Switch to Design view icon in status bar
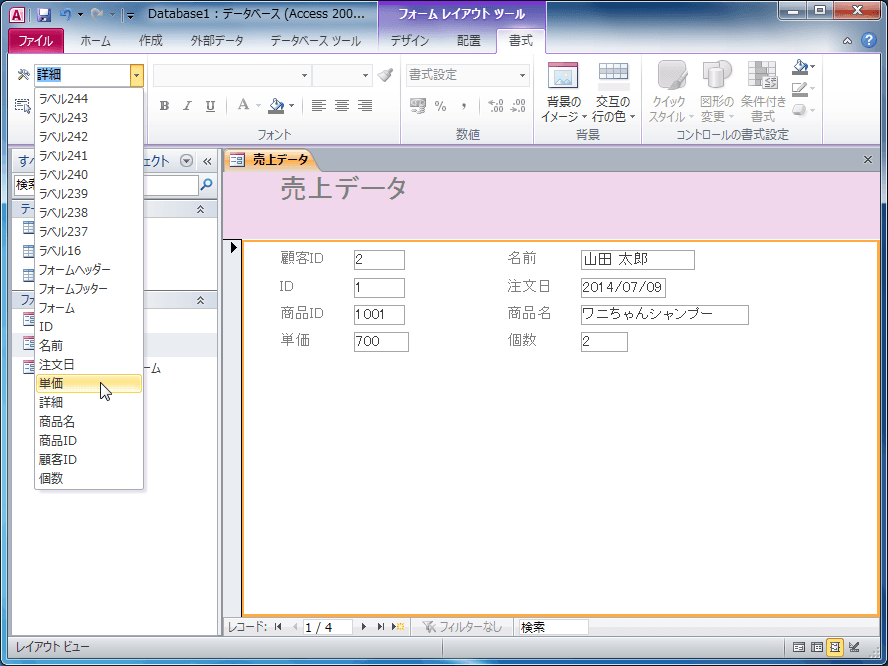888x666 pixels. tap(855, 647)
